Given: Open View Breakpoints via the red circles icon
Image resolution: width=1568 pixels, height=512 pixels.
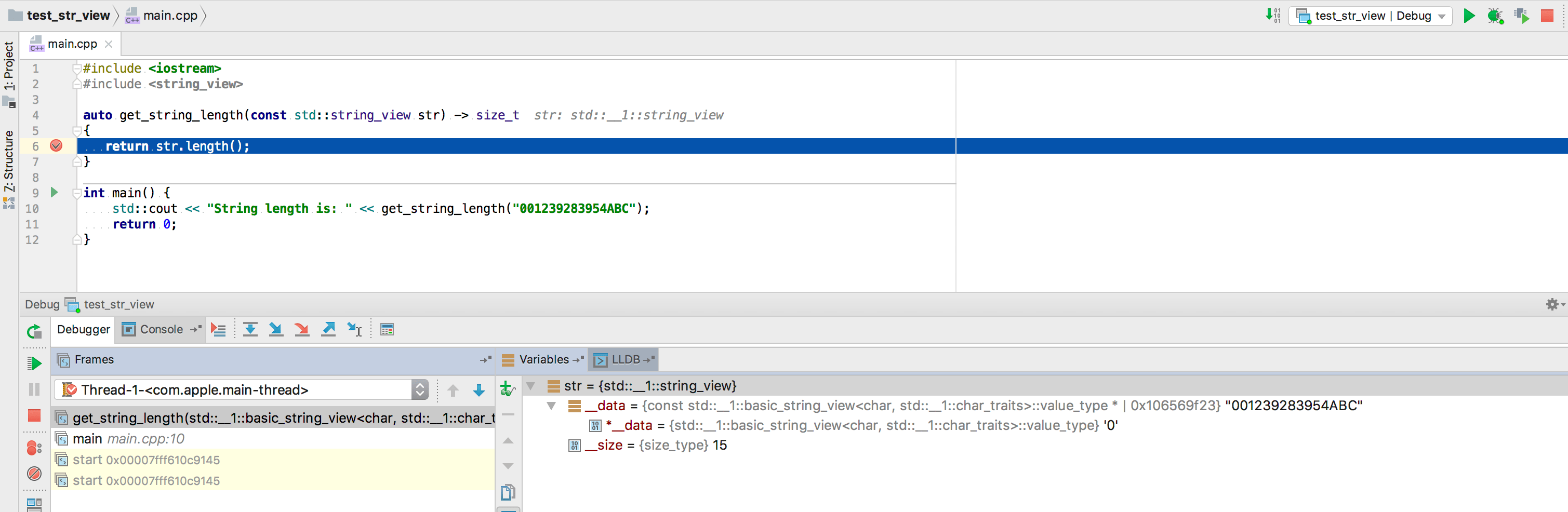Looking at the screenshot, I should click(x=35, y=448).
